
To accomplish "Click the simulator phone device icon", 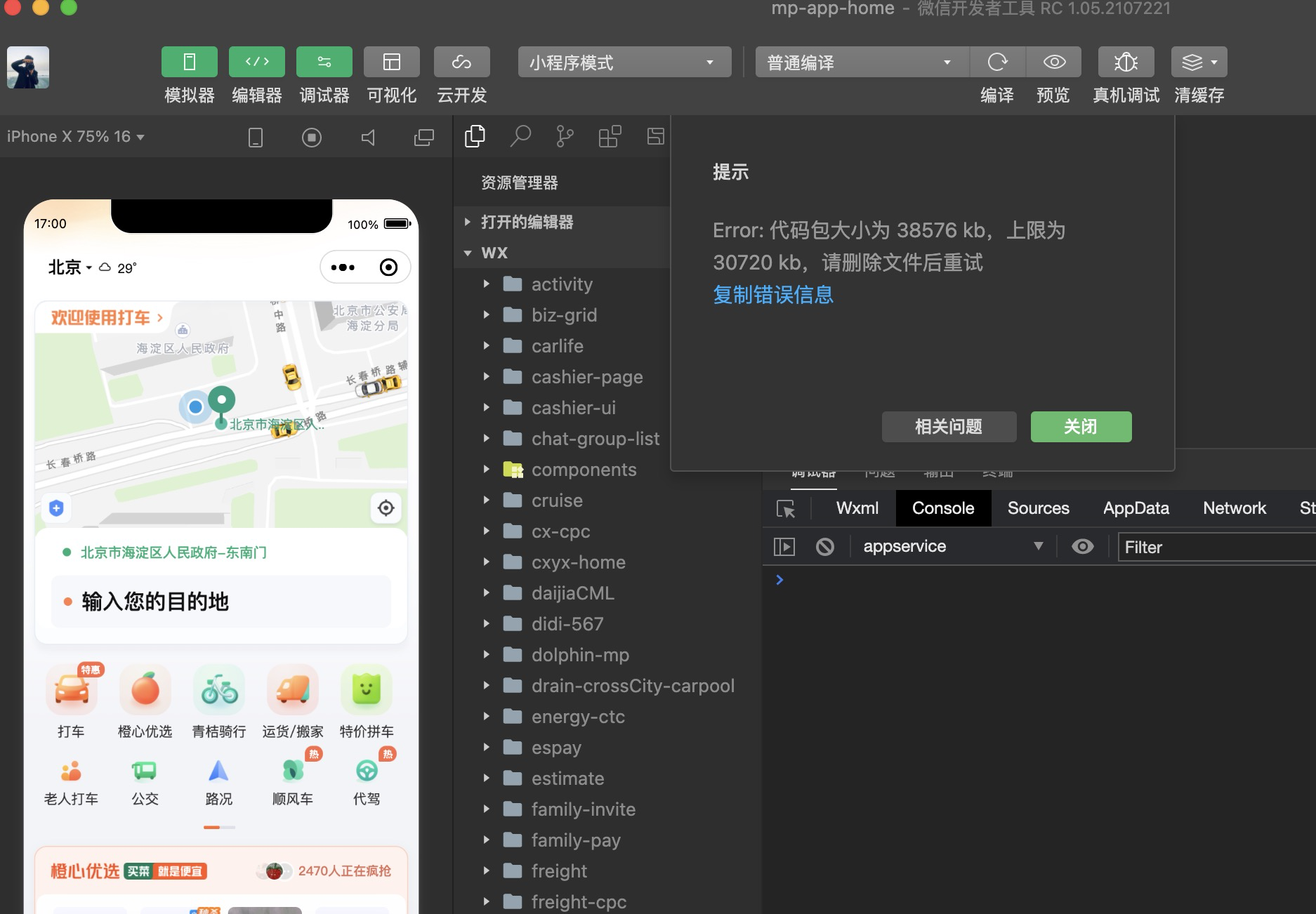I will point(256,137).
